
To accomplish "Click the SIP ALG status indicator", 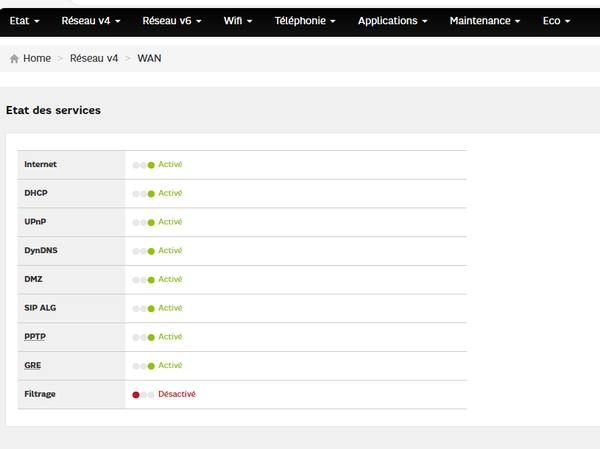I will click(143, 309).
